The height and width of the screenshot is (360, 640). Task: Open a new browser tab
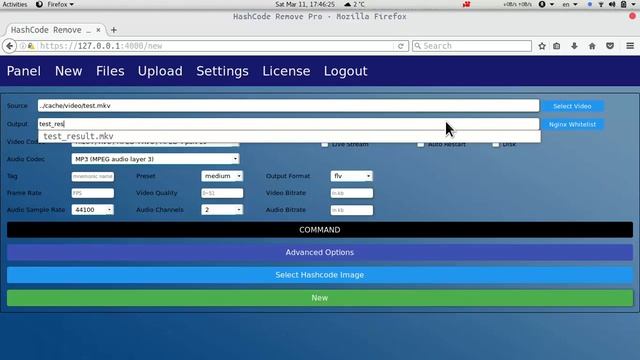pos(114,30)
